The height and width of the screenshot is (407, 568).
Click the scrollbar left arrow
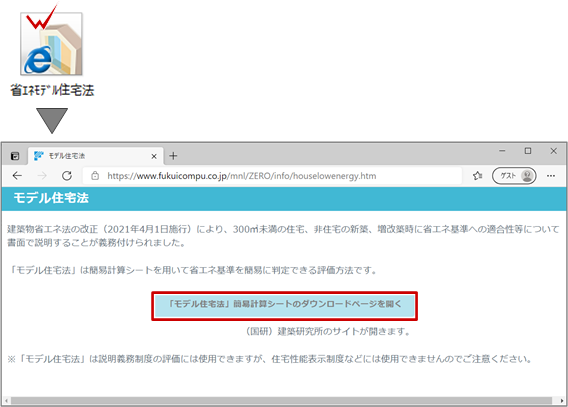[x=6, y=401]
